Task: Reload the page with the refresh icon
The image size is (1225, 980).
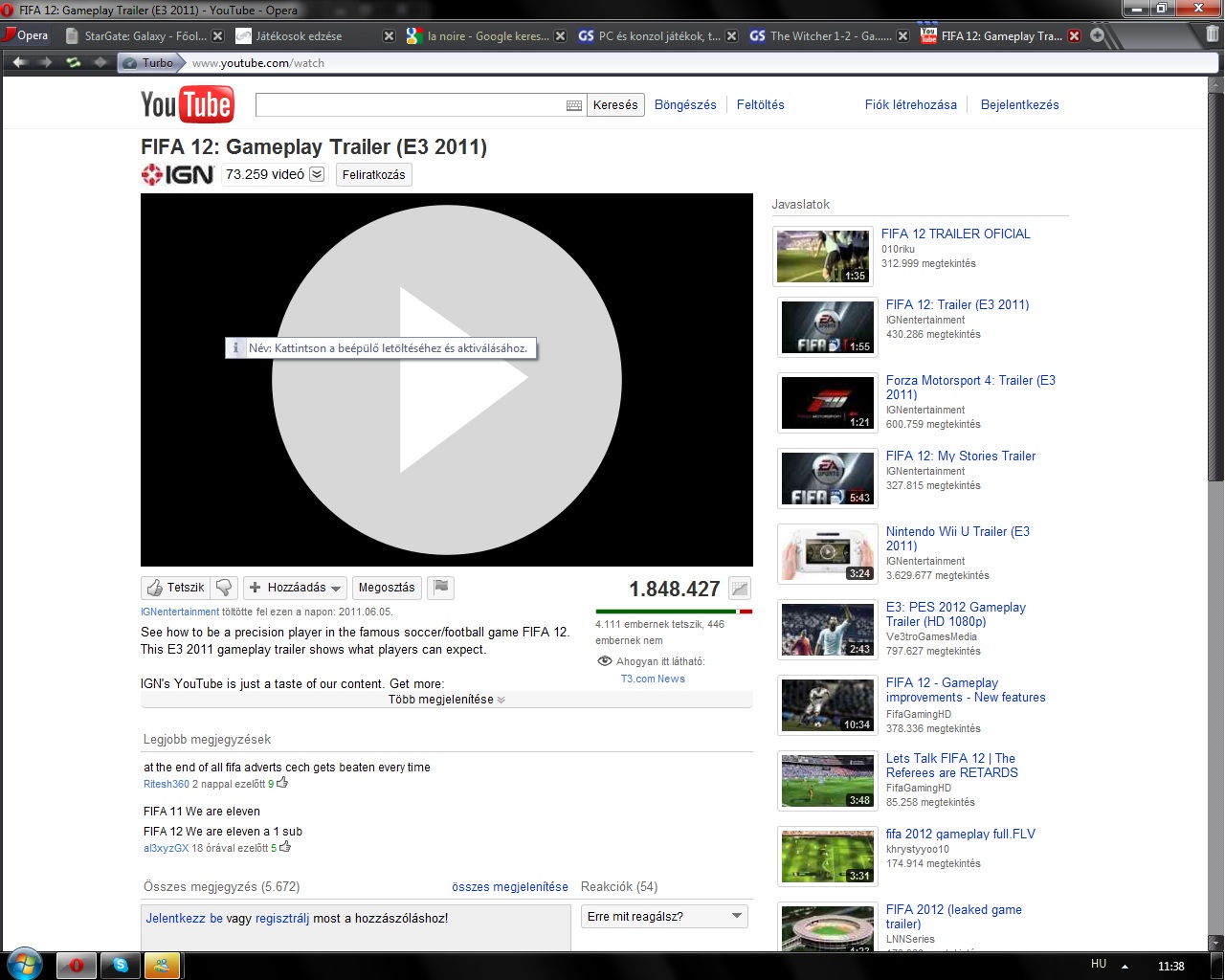Action: click(73, 63)
